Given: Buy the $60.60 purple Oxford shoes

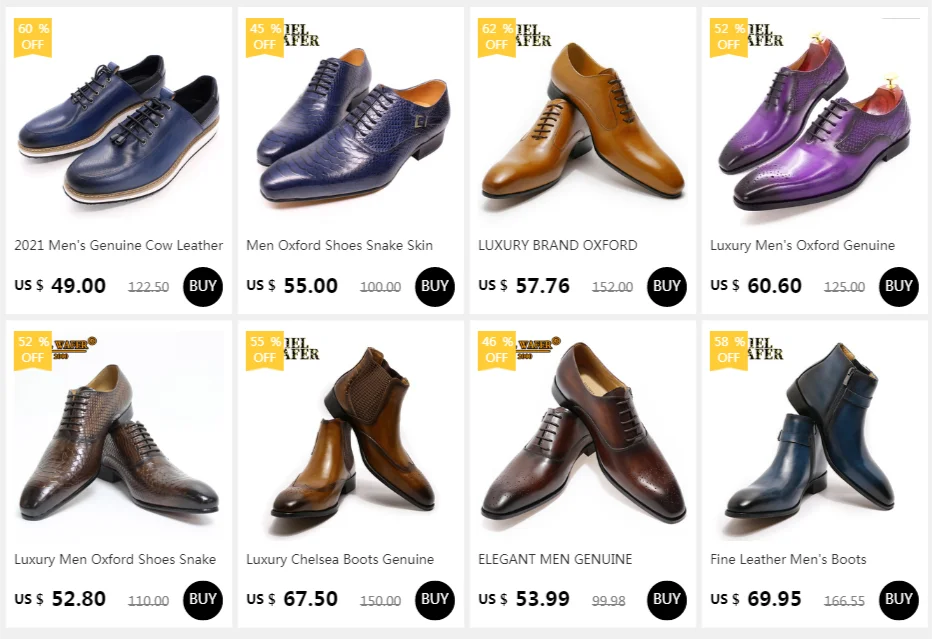Looking at the screenshot, I should [x=898, y=287].
